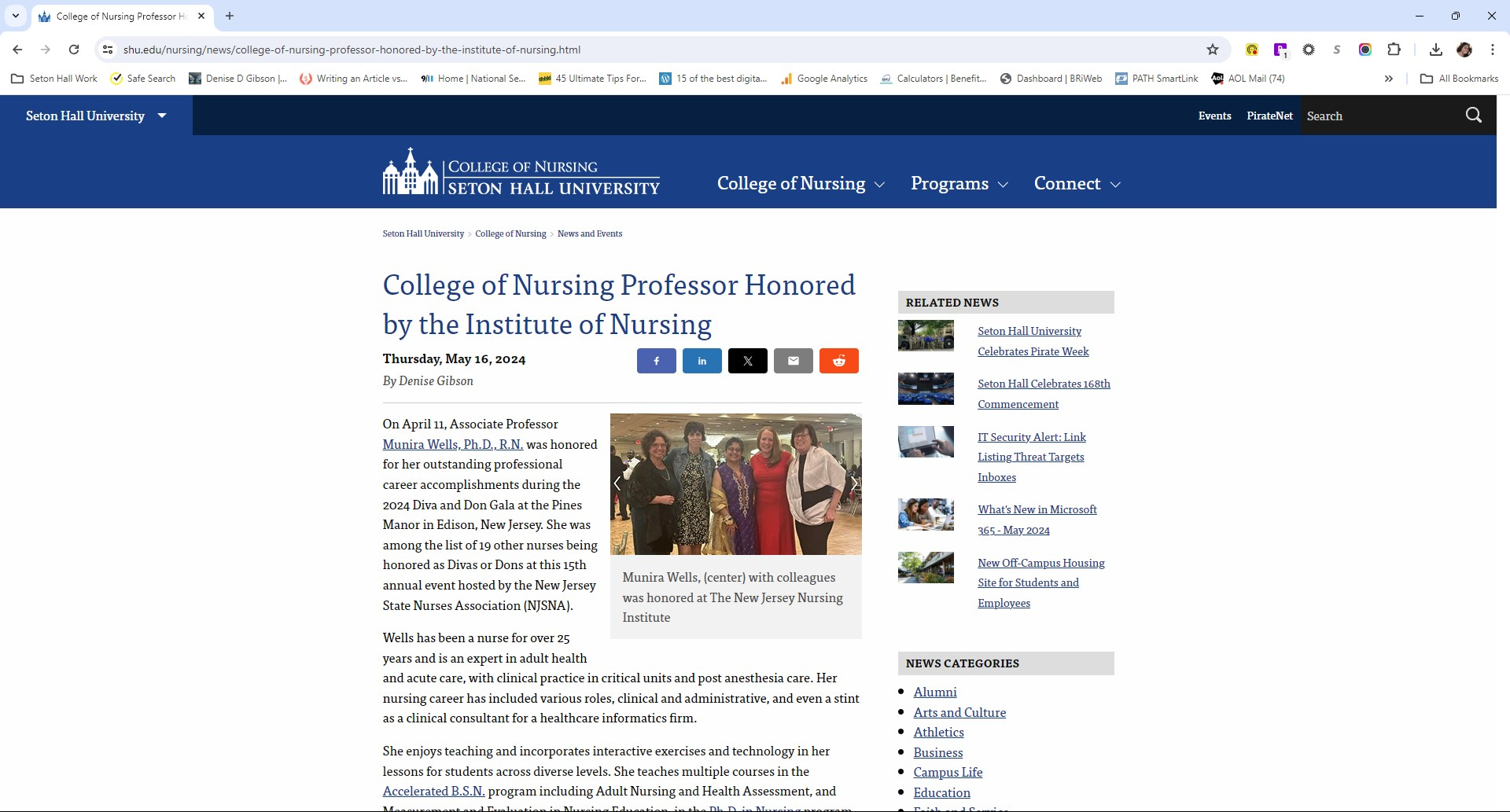Click the search magnifier icon
This screenshot has width=1510, height=812.
(x=1474, y=115)
